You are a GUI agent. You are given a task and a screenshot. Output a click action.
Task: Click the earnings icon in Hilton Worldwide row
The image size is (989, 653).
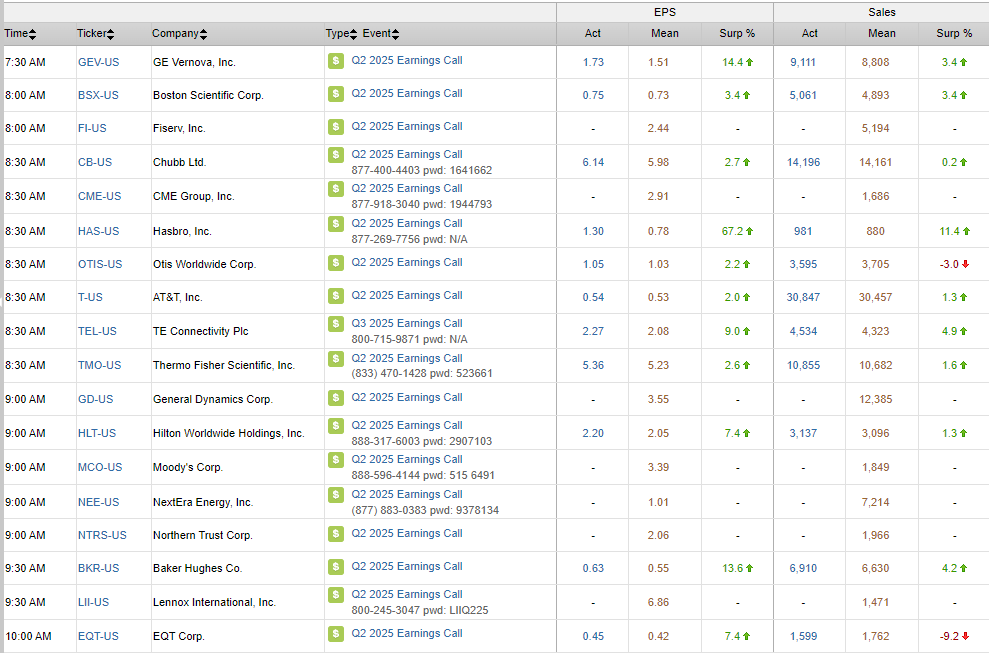pyautogui.click(x=336, y=426)
